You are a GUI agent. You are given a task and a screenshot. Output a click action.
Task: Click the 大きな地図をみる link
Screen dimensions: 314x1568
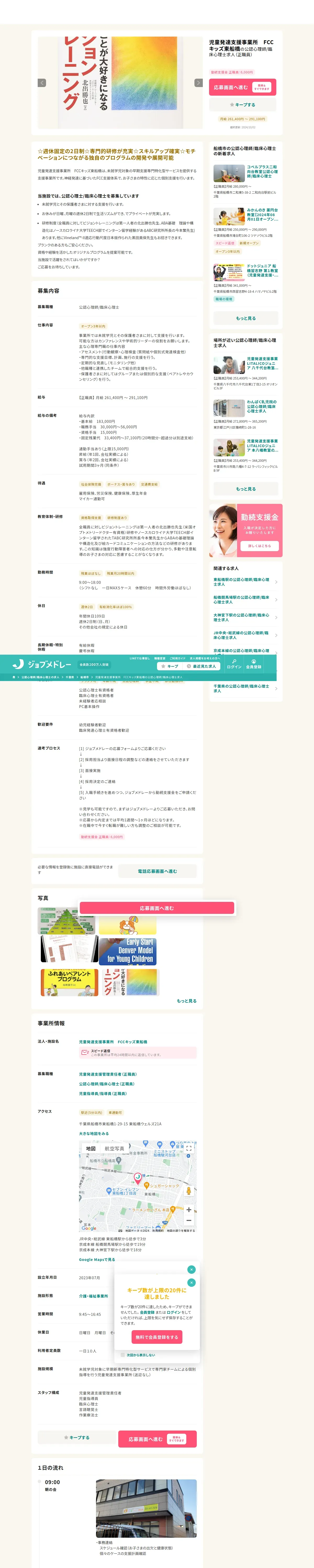94,1133
